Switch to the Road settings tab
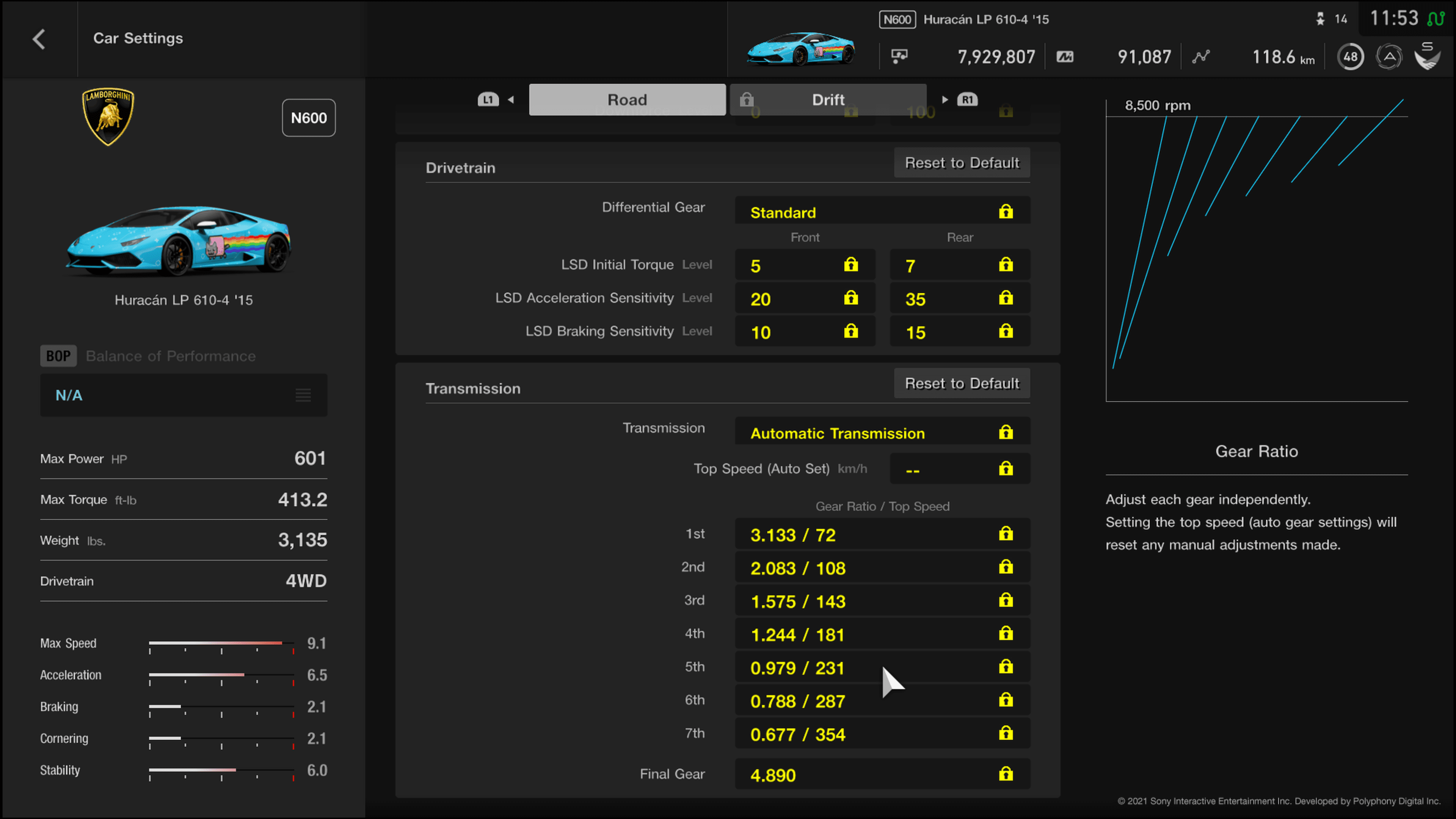This screenshot has width=1456, height=819. tap(628, 99)
